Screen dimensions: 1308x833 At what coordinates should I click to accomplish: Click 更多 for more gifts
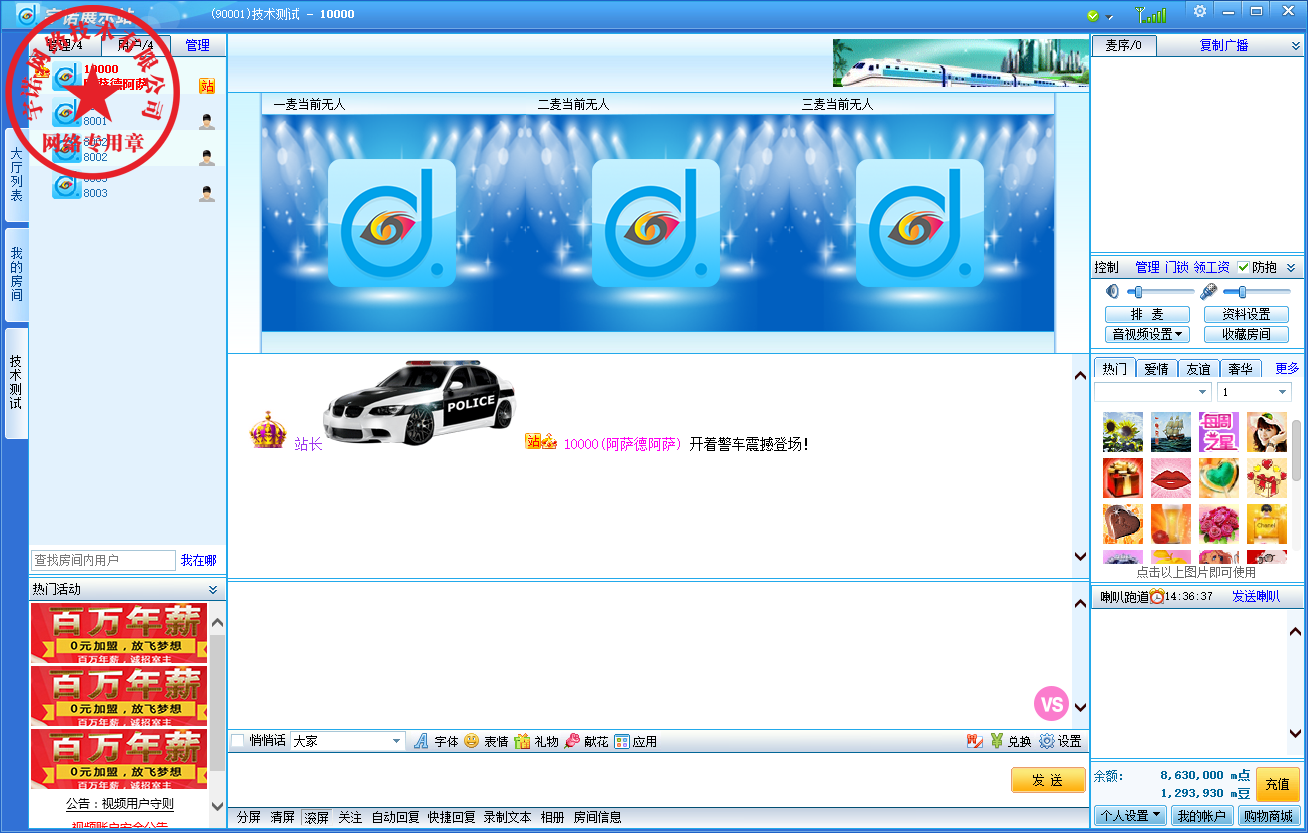pyautogui.click(x=1287, y=368)
